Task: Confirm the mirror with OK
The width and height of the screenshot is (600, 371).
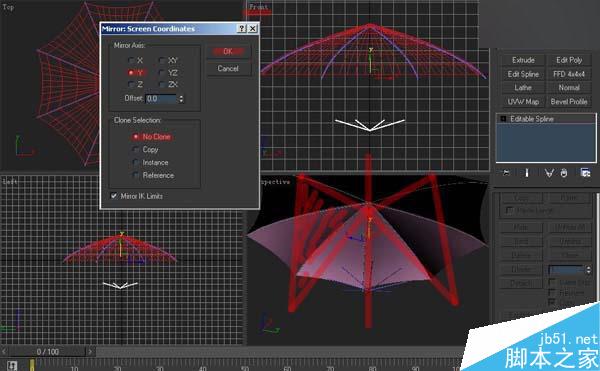Action: click(228, 52)
